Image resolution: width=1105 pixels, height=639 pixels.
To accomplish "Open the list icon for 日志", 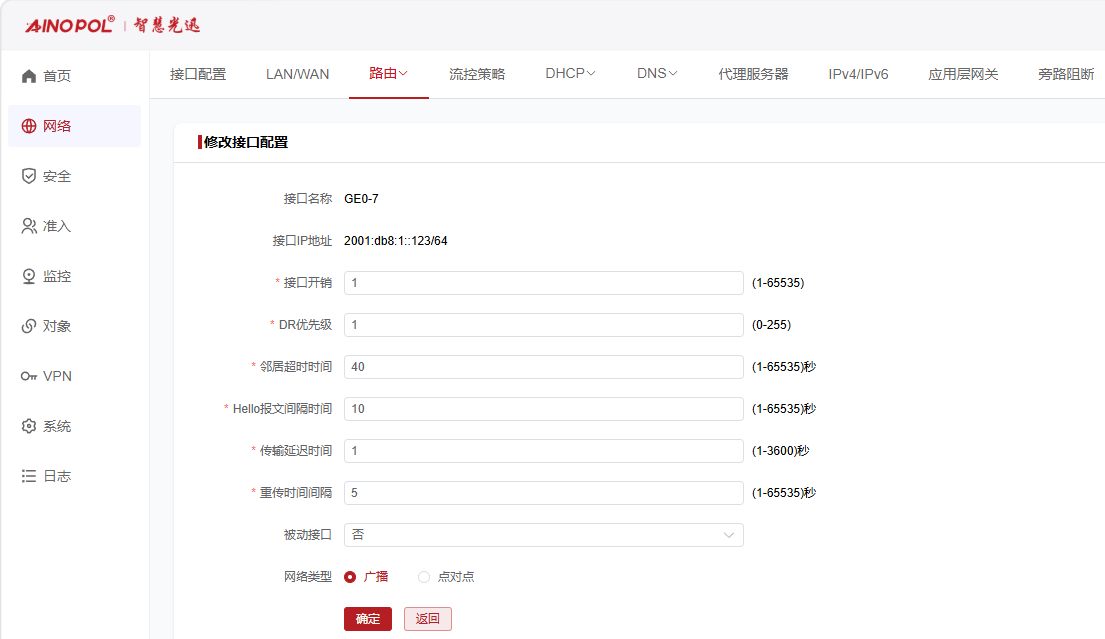I will pos(29,476).
